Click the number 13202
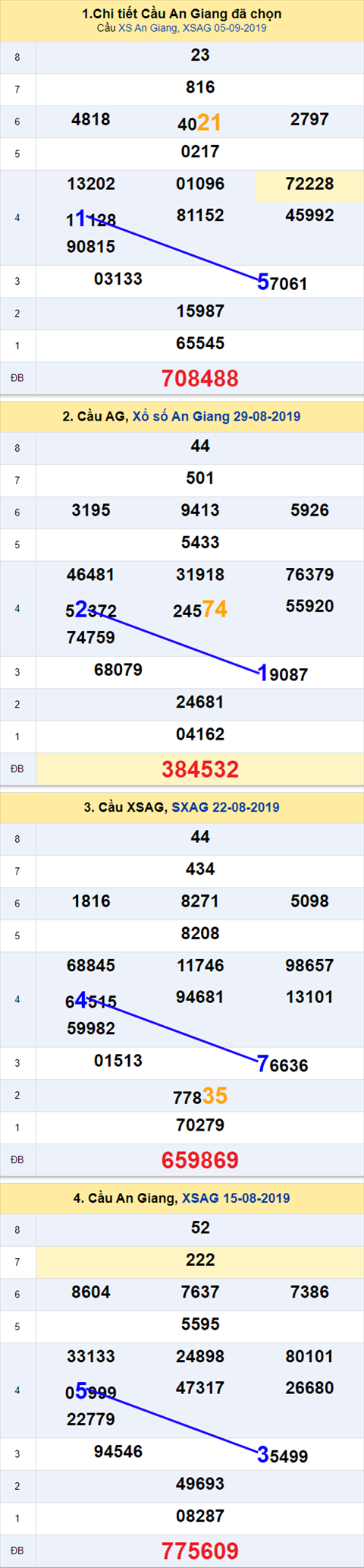This screenshot has height=1568, width=364. (x=91, y=184)
